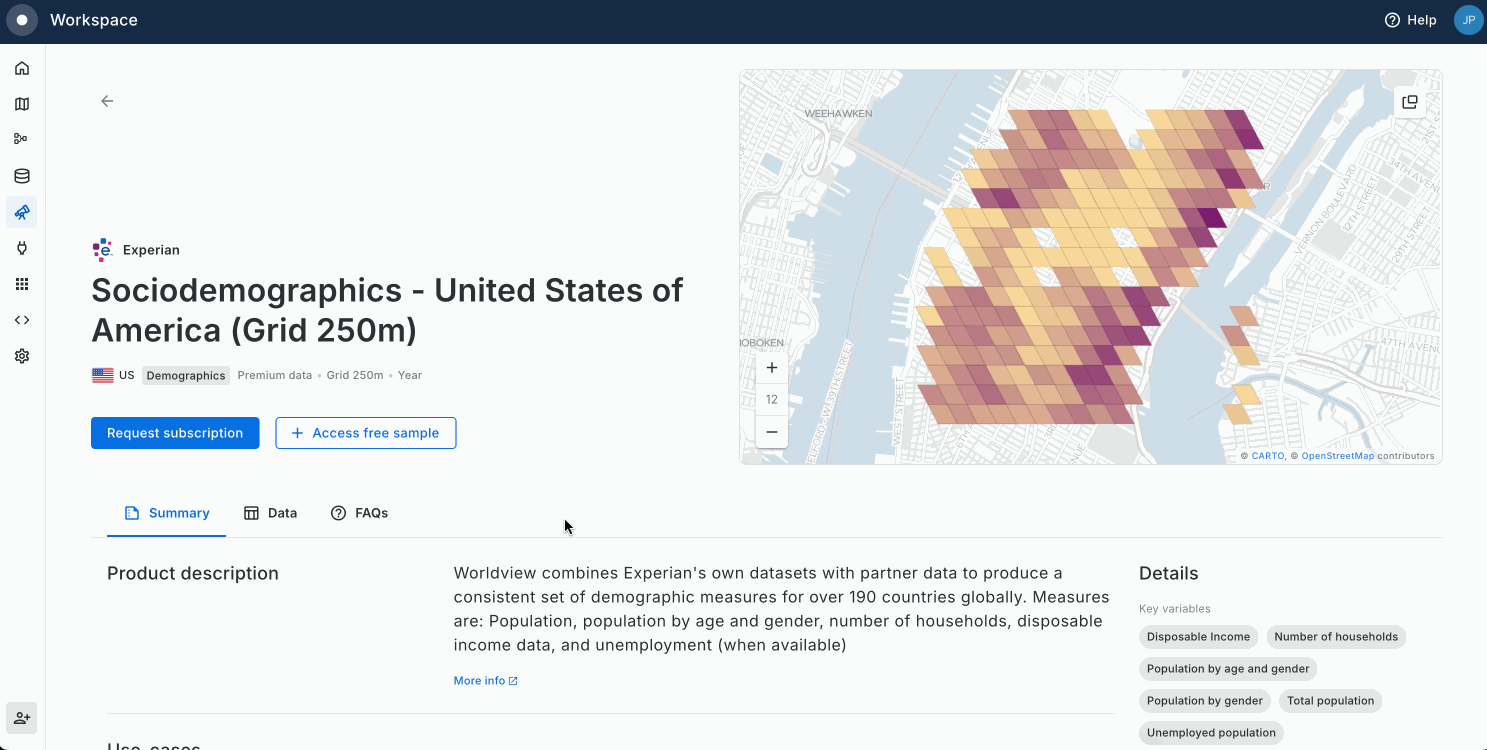The width and height of the screenshot is (1487, 750).
Task: Open the Maps icon in sidebar
Action: pos(22,104)
